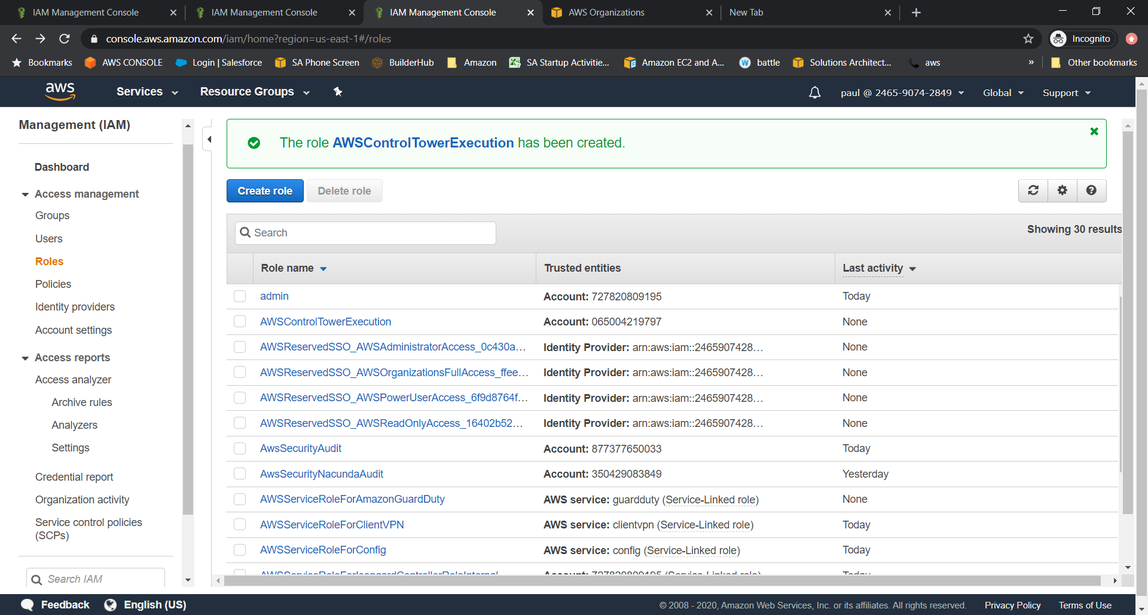Sort by Role name column arrow
1148x615 pixels.
(324, 269)
